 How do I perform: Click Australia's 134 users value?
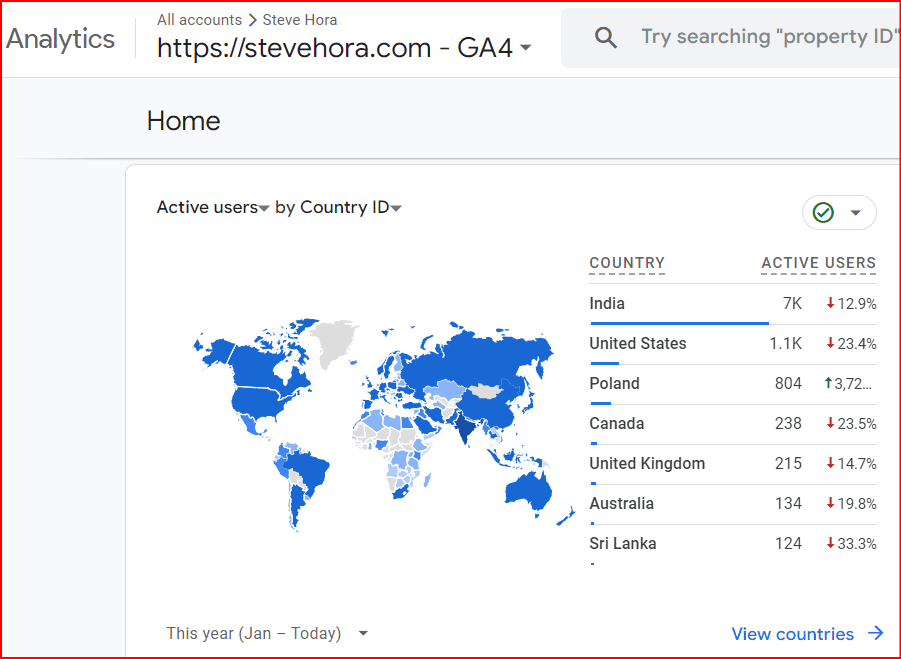(x=788, y=503)
